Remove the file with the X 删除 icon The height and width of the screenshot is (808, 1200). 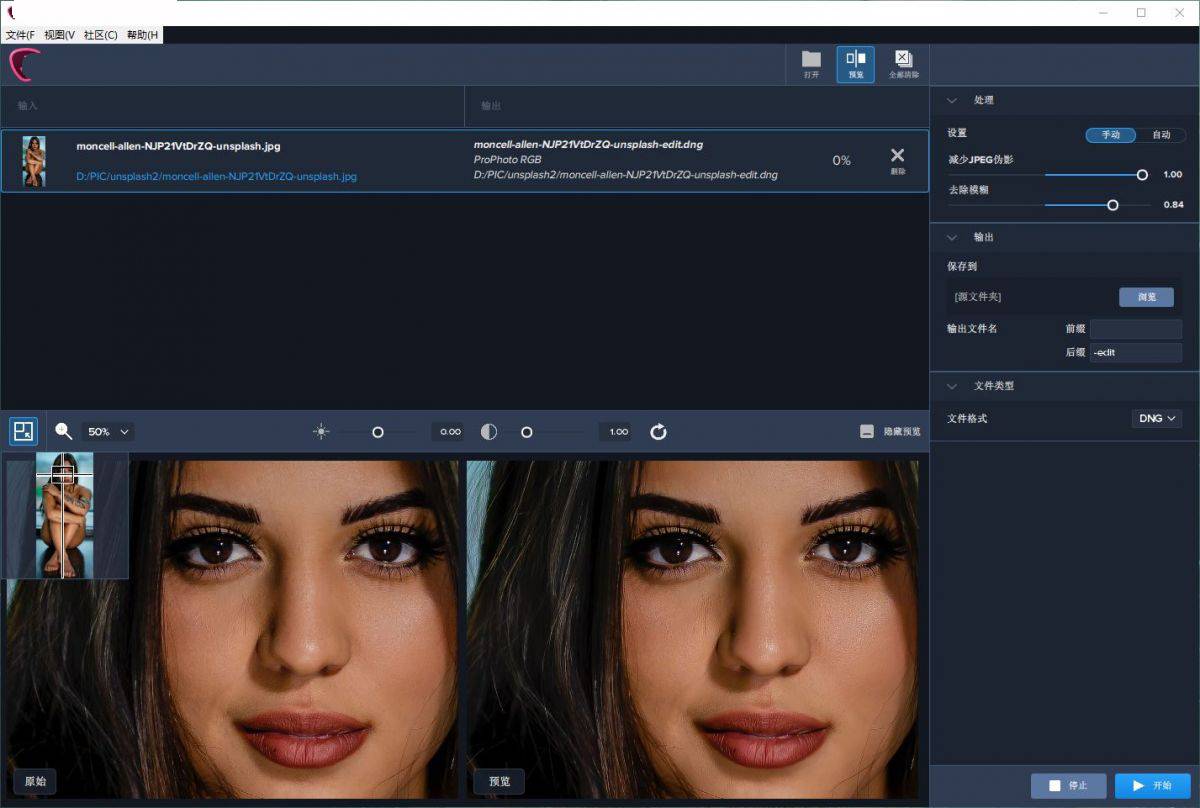pyautogui.click(x=897, y=159)
